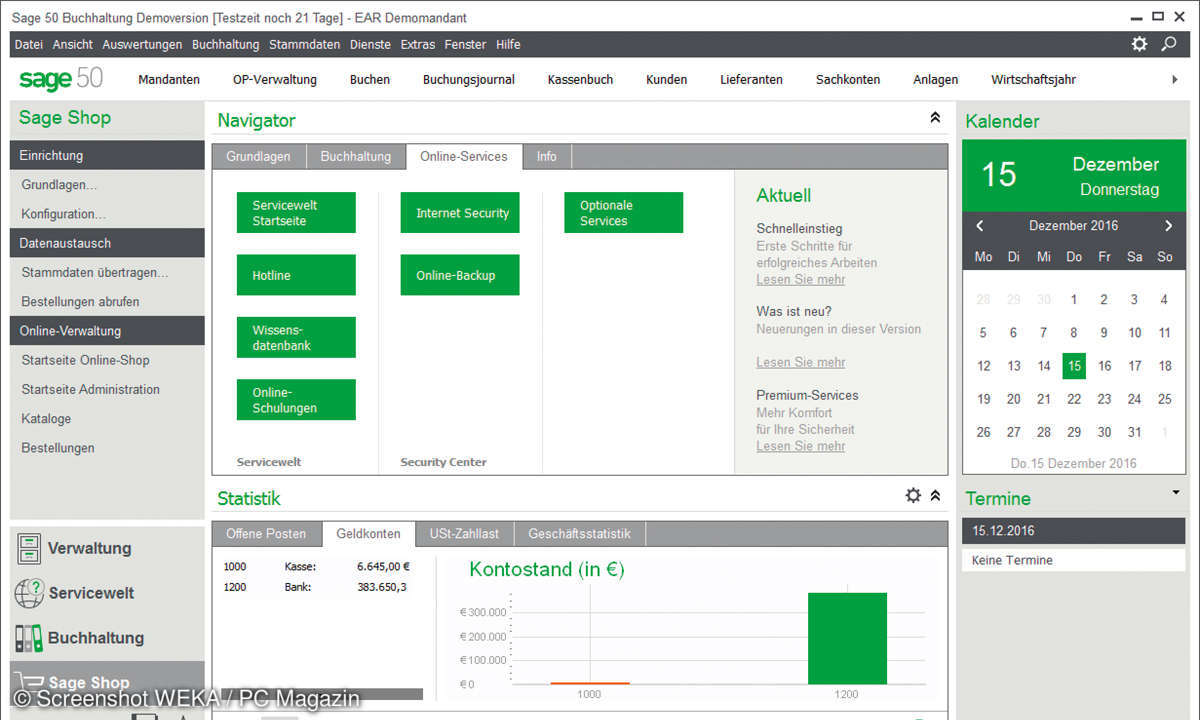This screenshot has width=1200, height=720.
Task: Open Online-Schulungen
Action: pos(296,400)
